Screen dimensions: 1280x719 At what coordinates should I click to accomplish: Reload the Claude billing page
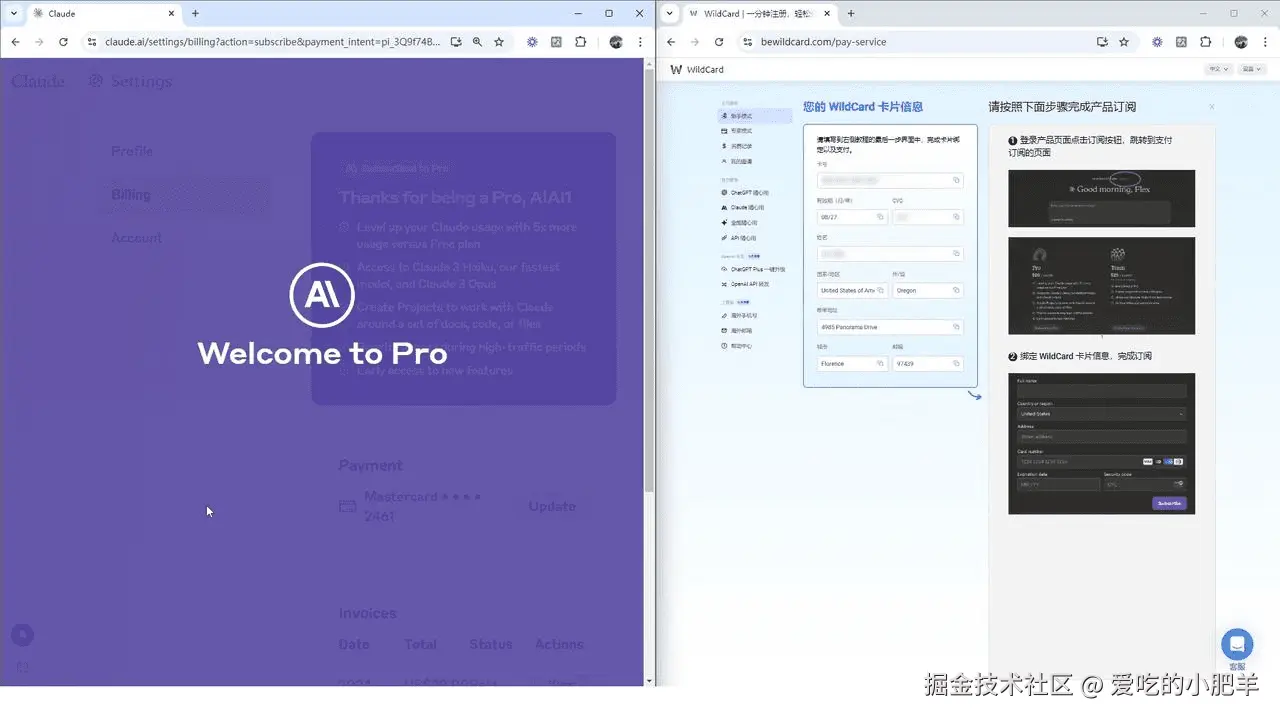tap(63, 42)
